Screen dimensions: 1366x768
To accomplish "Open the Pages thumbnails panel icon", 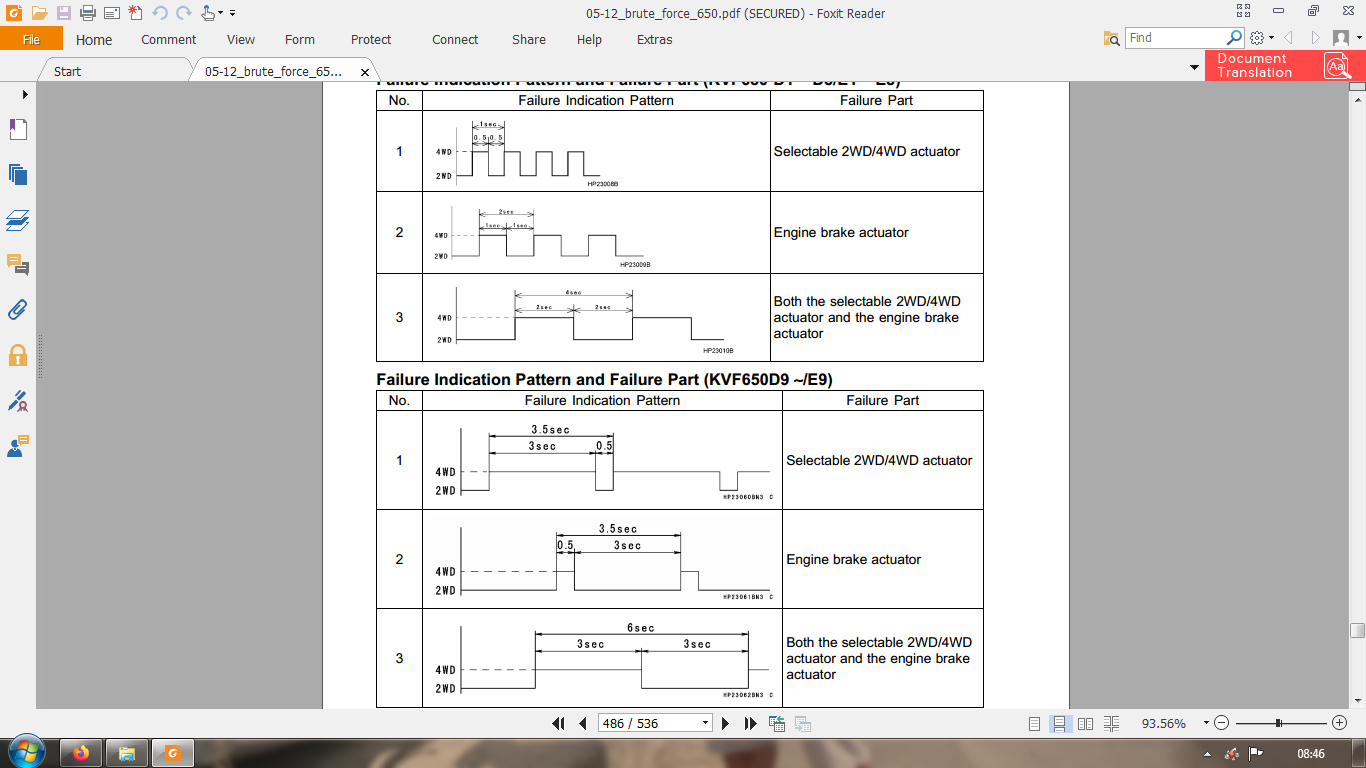I will click(18, 174).
